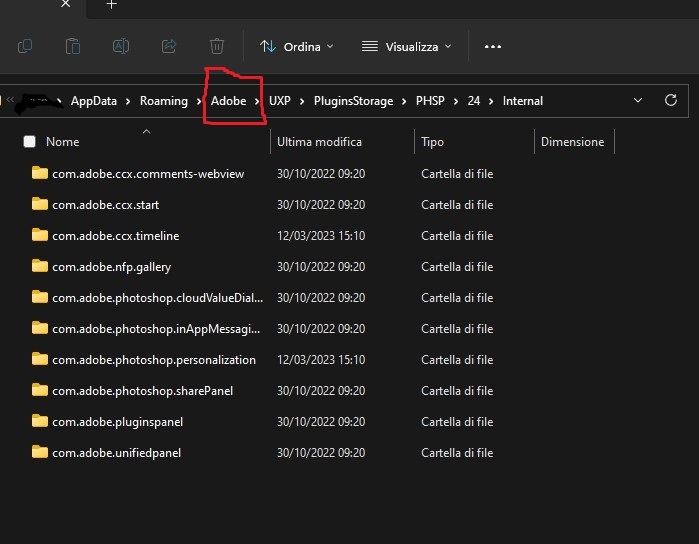The height and width of the screenshot is (544, 699).
Task: Click the com.adobe.nfp.gallery name text
Action: pyautogui.click(x=111, y=267)
